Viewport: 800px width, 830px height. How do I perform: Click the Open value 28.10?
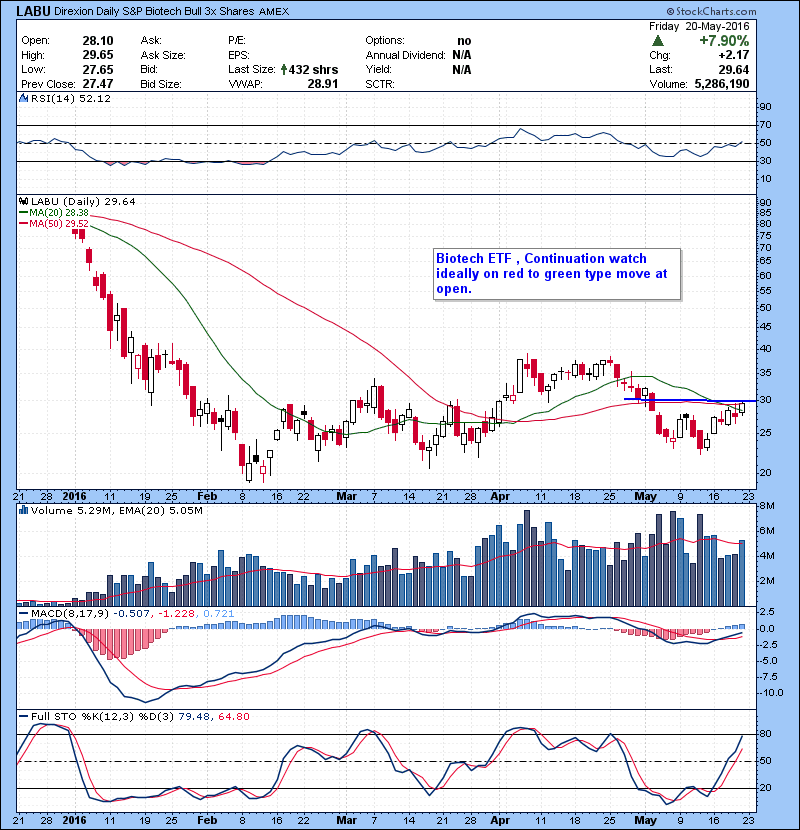(97, 41)
